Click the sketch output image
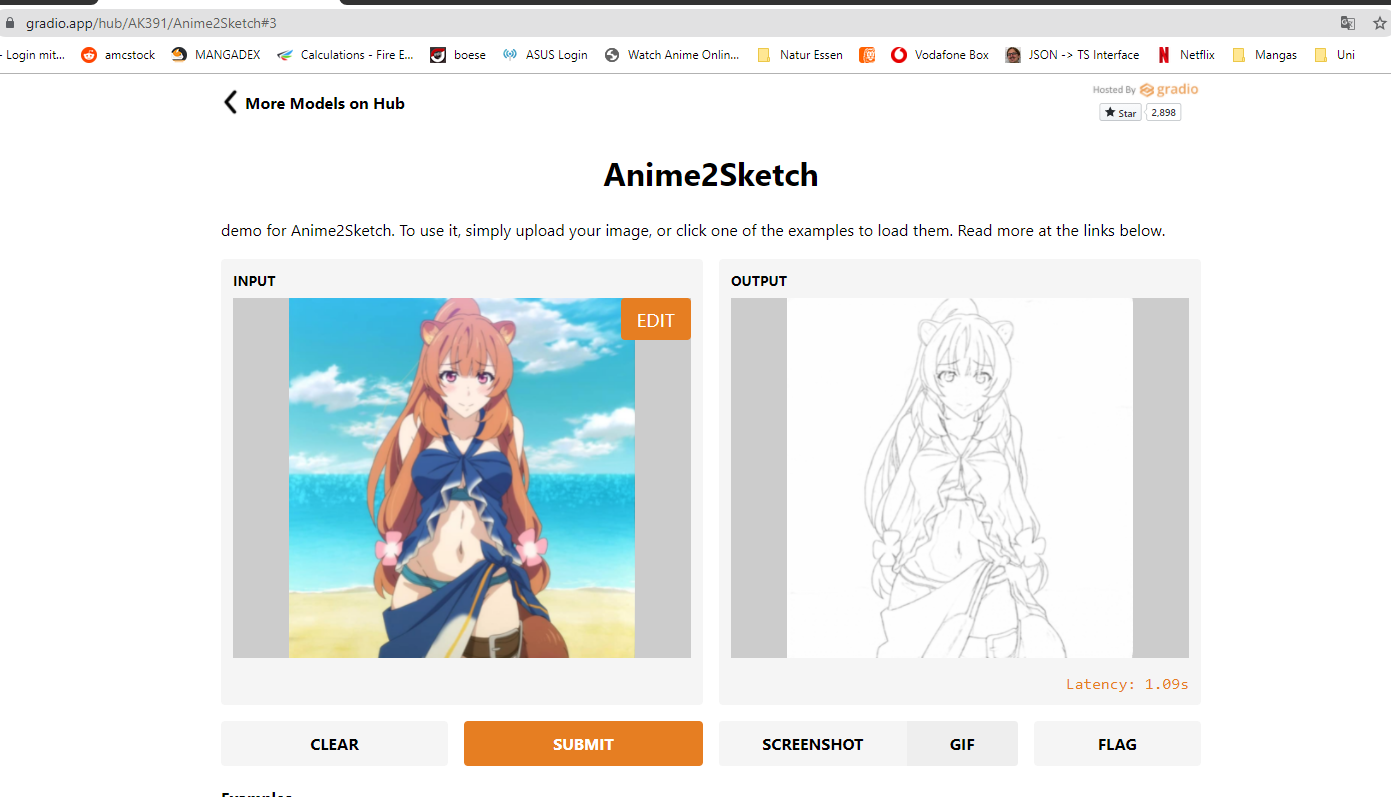Viewport: 1391px width, 797px height. tap(960, 478)
